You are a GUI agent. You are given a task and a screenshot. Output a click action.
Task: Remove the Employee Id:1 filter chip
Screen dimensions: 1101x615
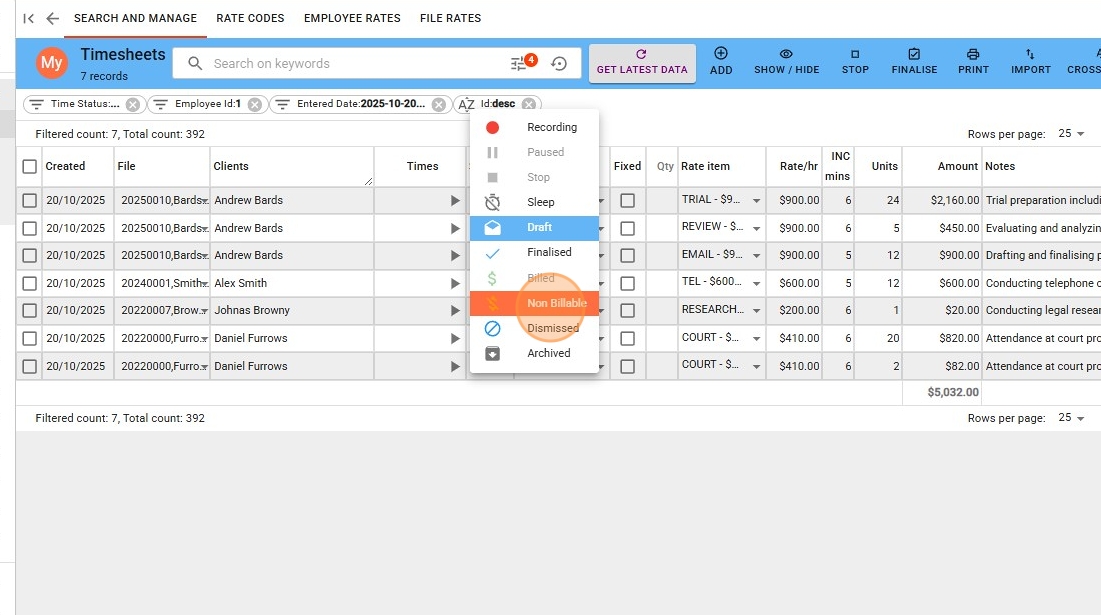(255, 105)
